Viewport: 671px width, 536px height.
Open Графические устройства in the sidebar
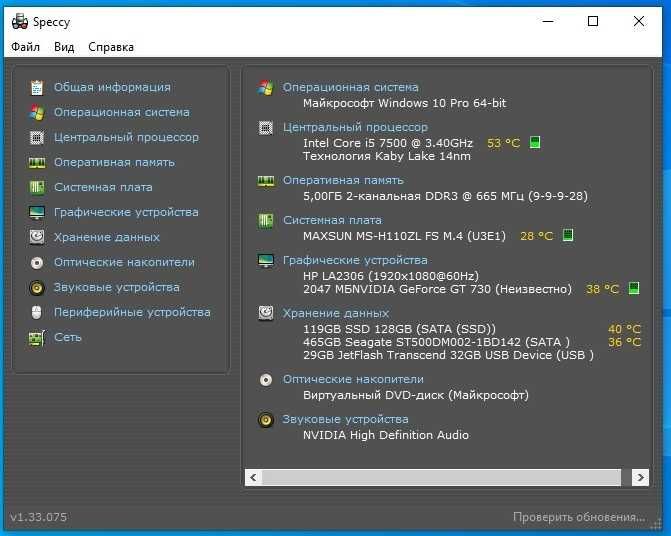pyautogui.click(x=126, y=212)
